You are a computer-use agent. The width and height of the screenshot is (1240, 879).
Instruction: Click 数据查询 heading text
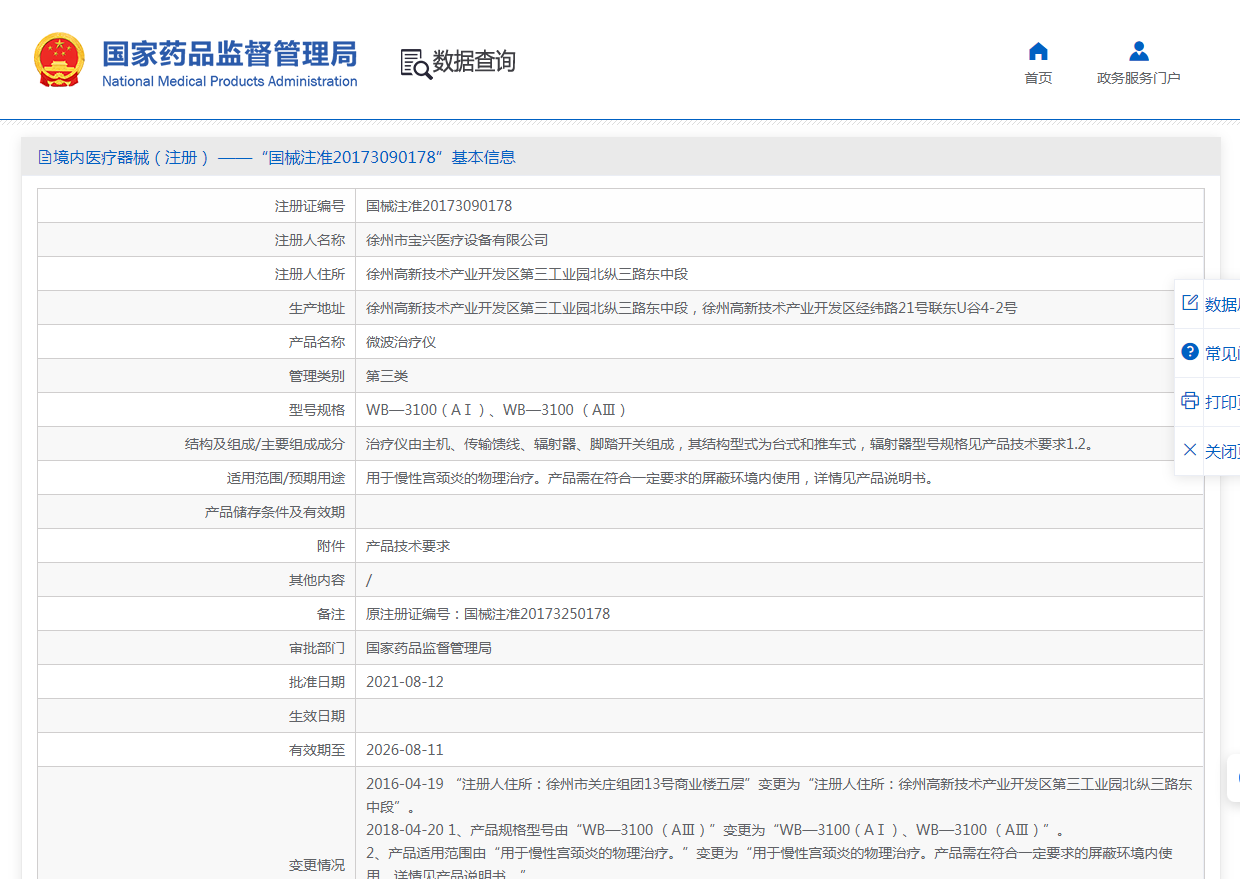474,62
